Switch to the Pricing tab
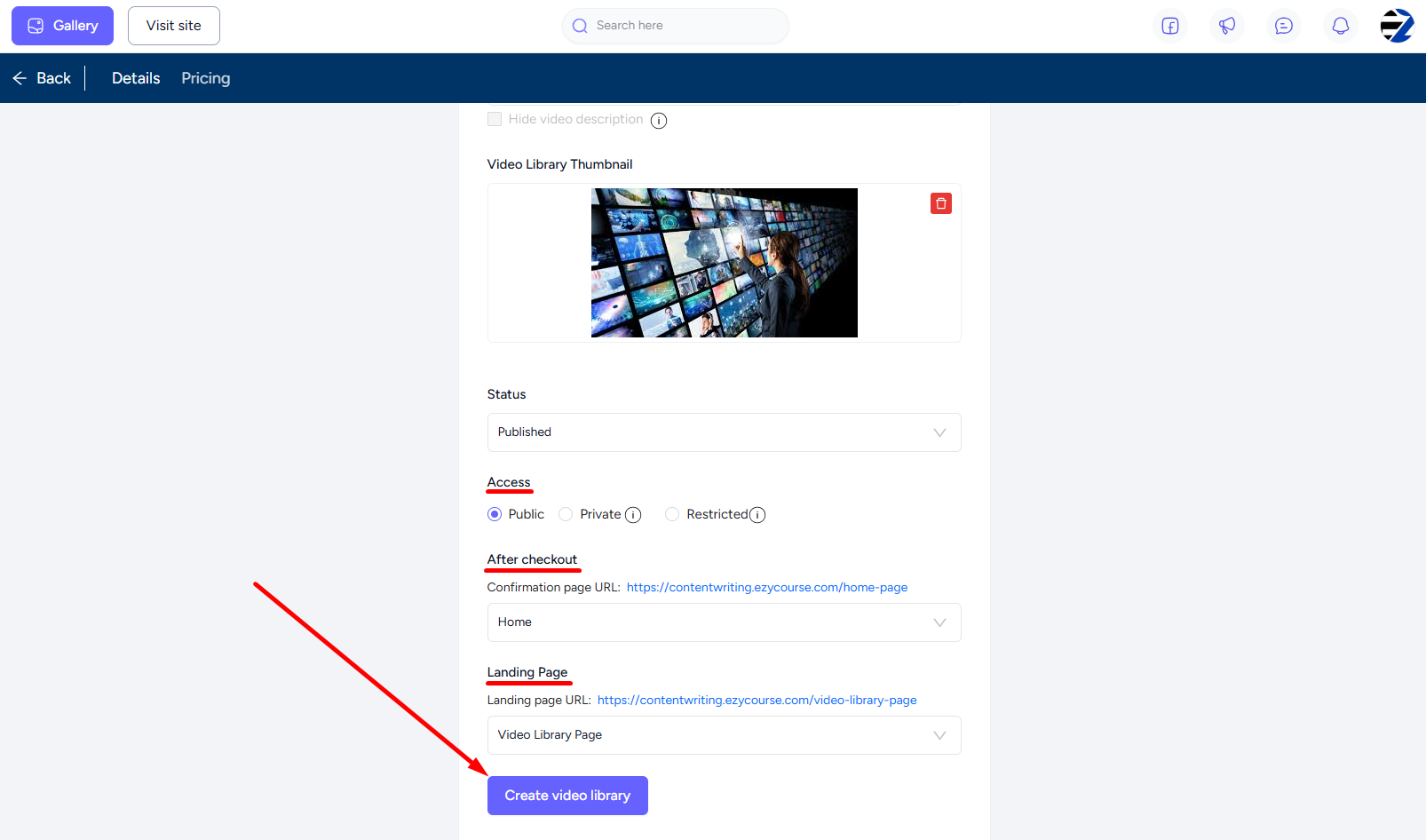1426x840 pixels. pos(206,78)
